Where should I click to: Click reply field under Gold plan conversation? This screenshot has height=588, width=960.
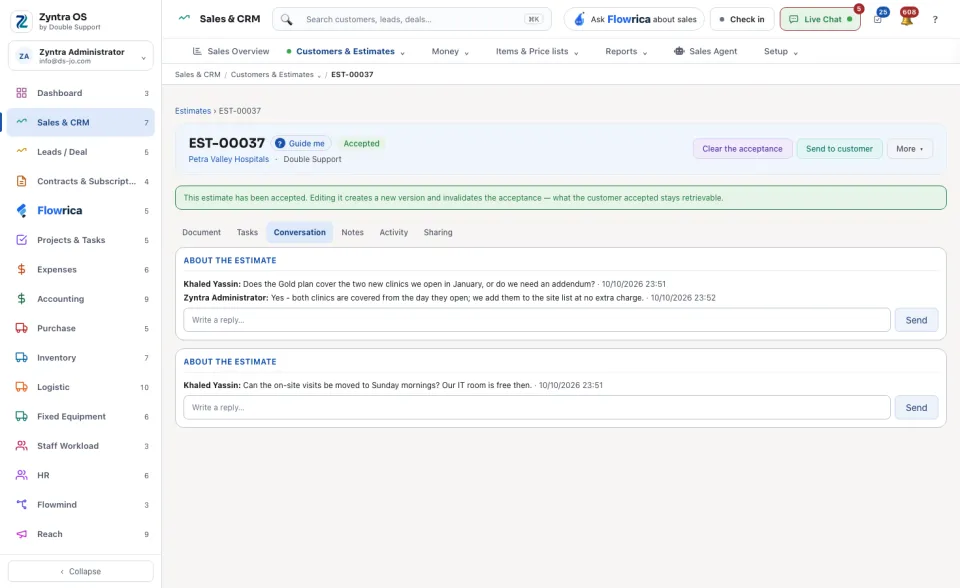pos(536,320)
